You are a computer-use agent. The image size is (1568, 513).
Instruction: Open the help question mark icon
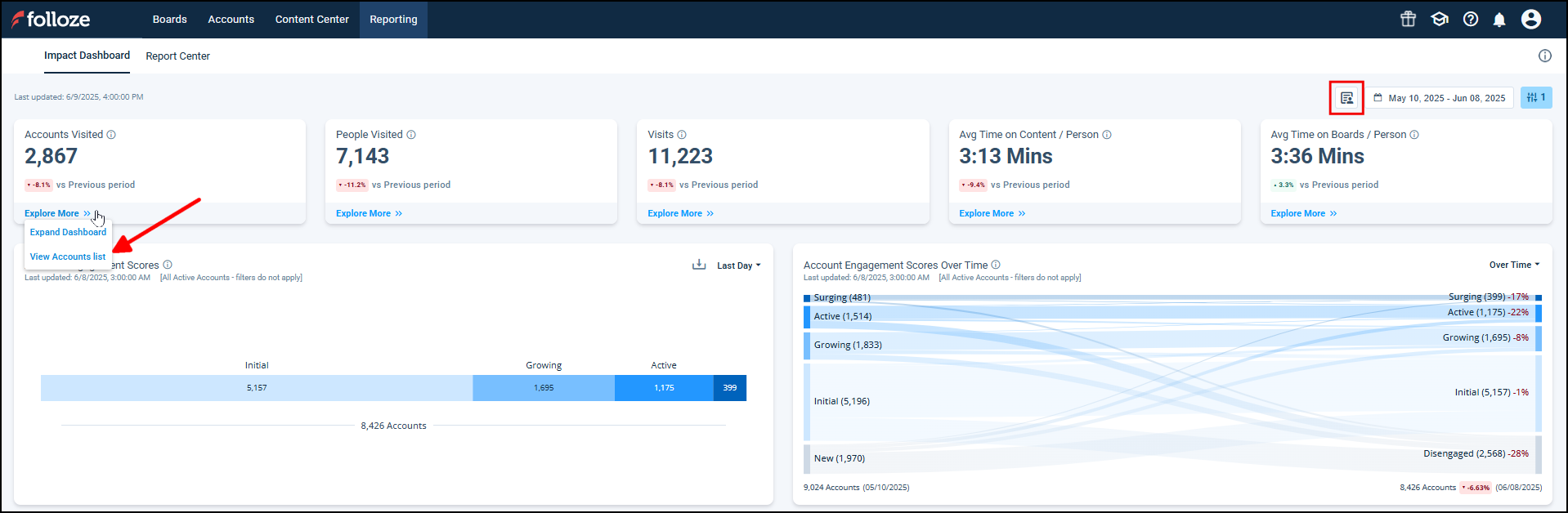click(1471, 19)
